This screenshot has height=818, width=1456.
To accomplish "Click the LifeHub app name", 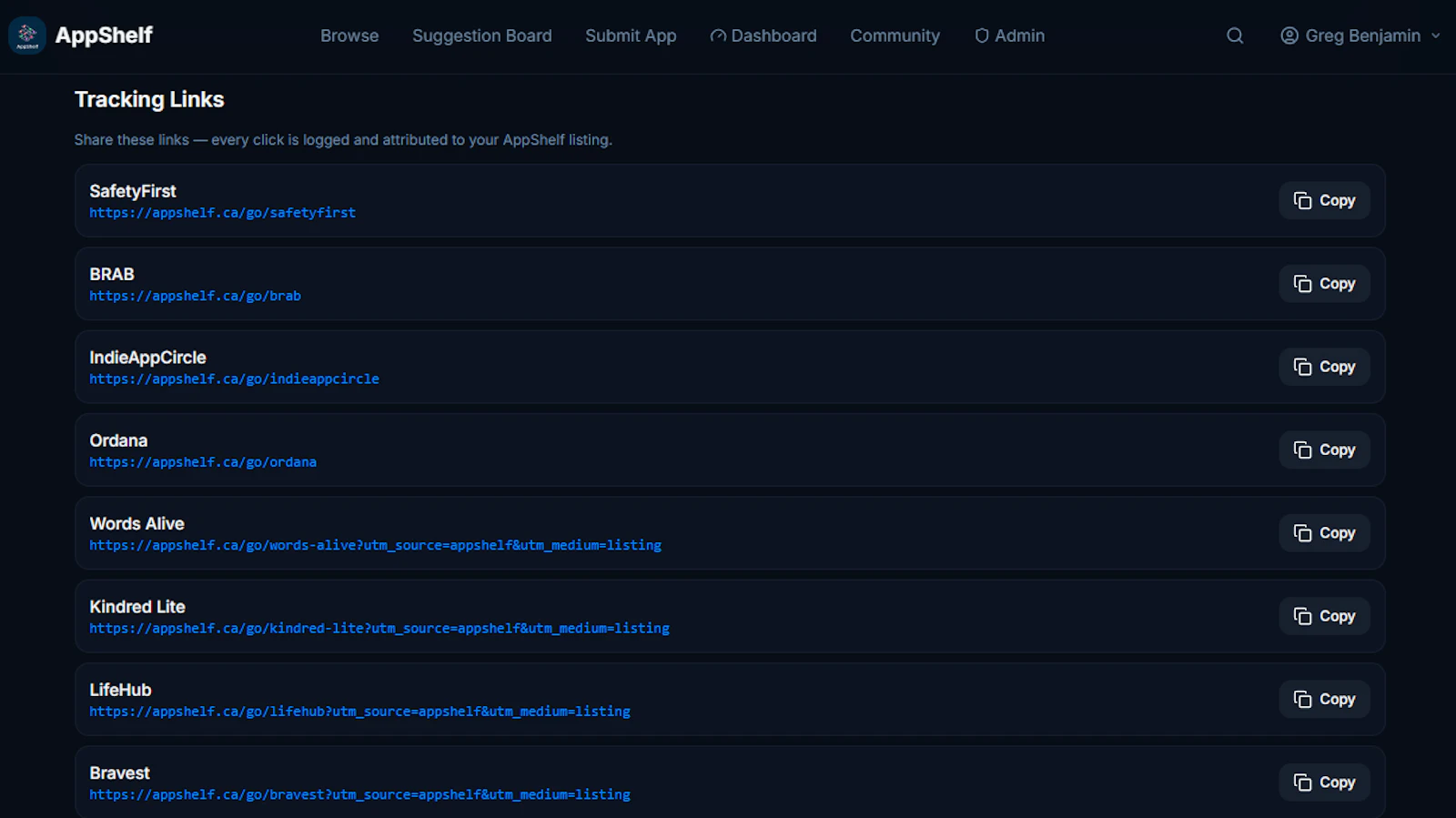I will click(x=120, y=690).
